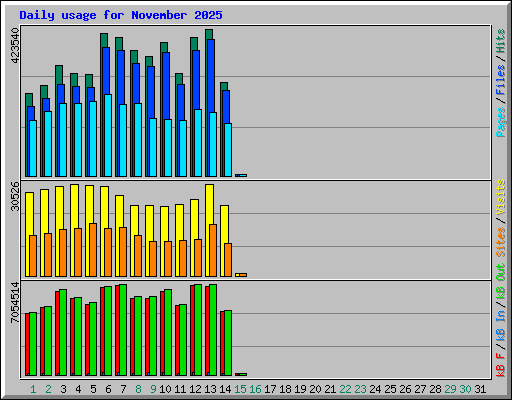Click day 30 on the x-axis
Viewport: 512px width, 400px height.
[465, 389]
